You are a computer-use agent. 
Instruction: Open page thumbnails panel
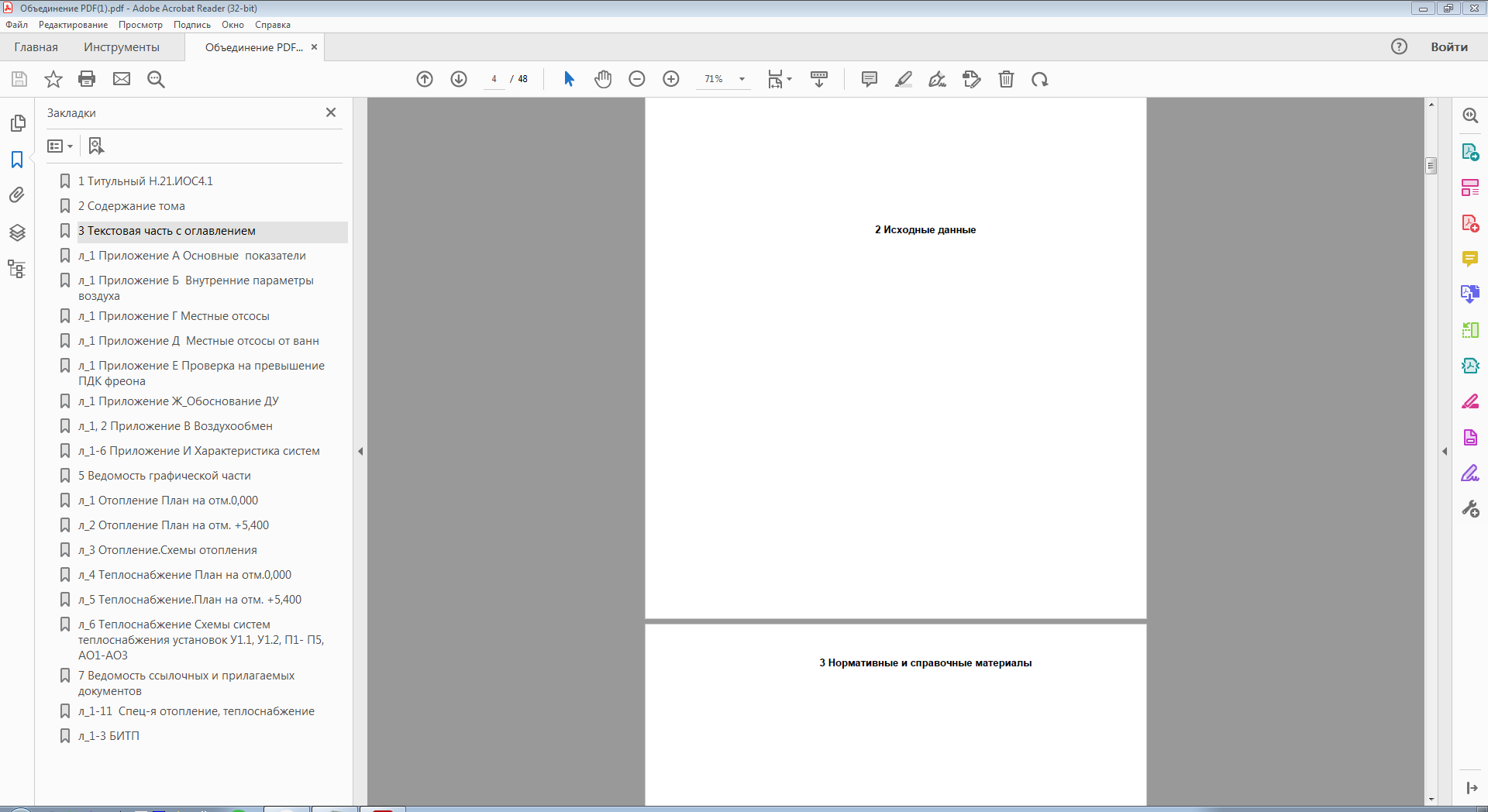(x=17, y=123)
